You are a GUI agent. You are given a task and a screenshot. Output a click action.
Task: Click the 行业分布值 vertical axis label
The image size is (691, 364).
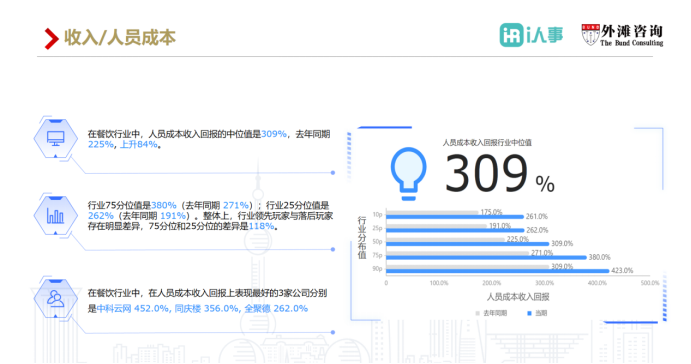point(362,238)
